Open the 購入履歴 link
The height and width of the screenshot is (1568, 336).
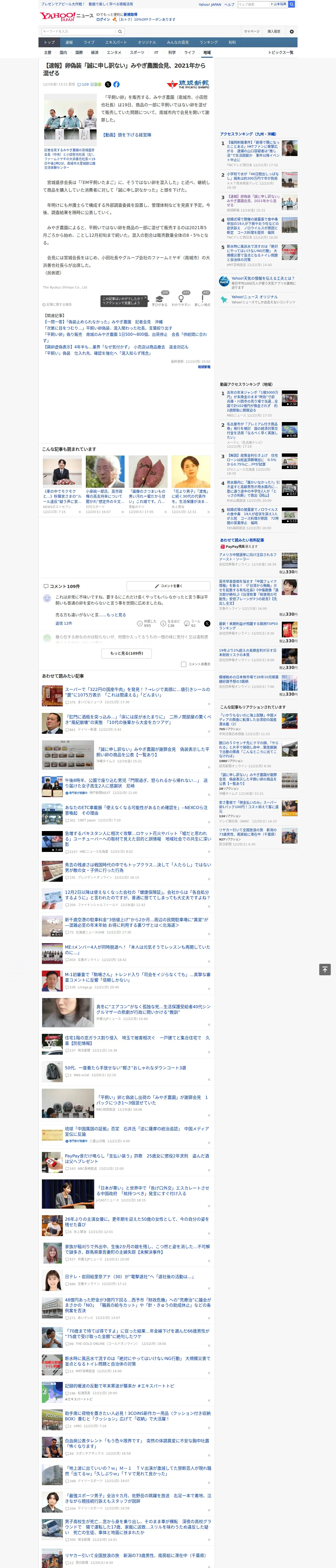pyautogui.click(x=274, y=32)
